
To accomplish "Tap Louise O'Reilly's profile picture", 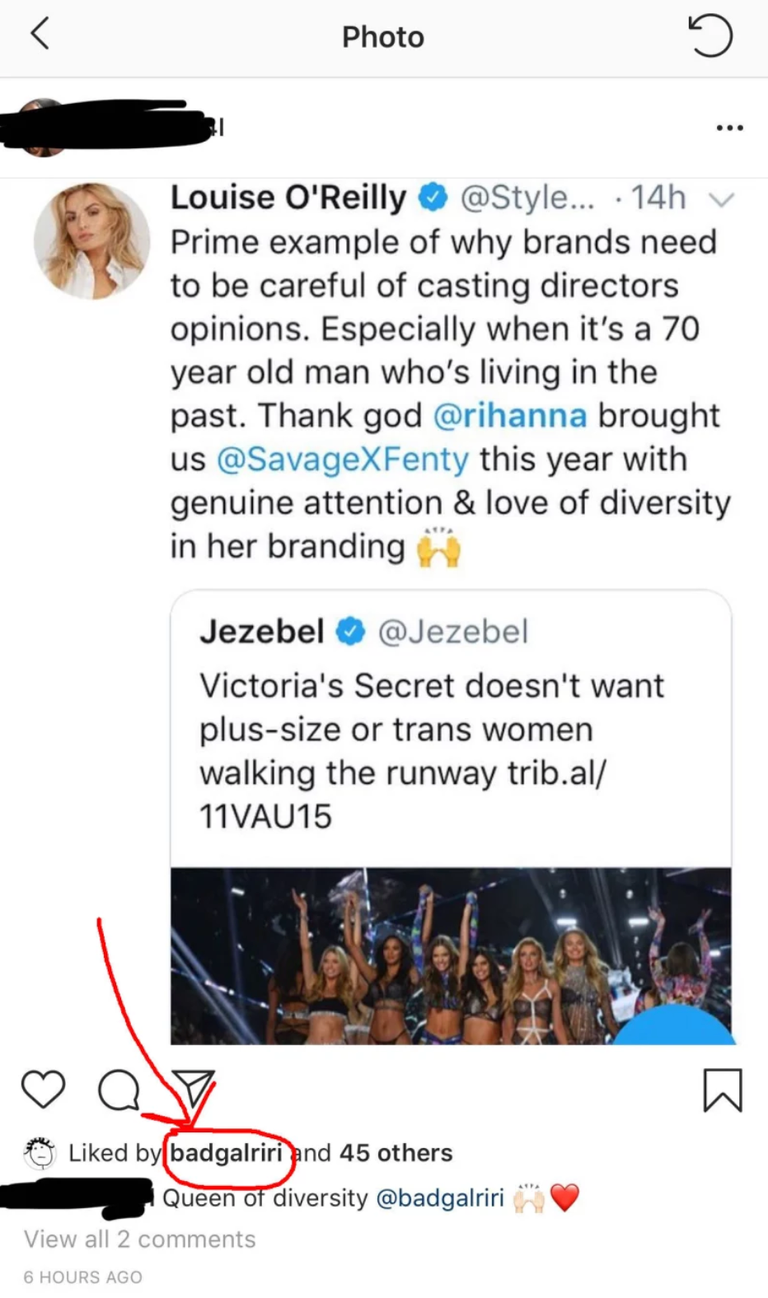I will 92,241.
